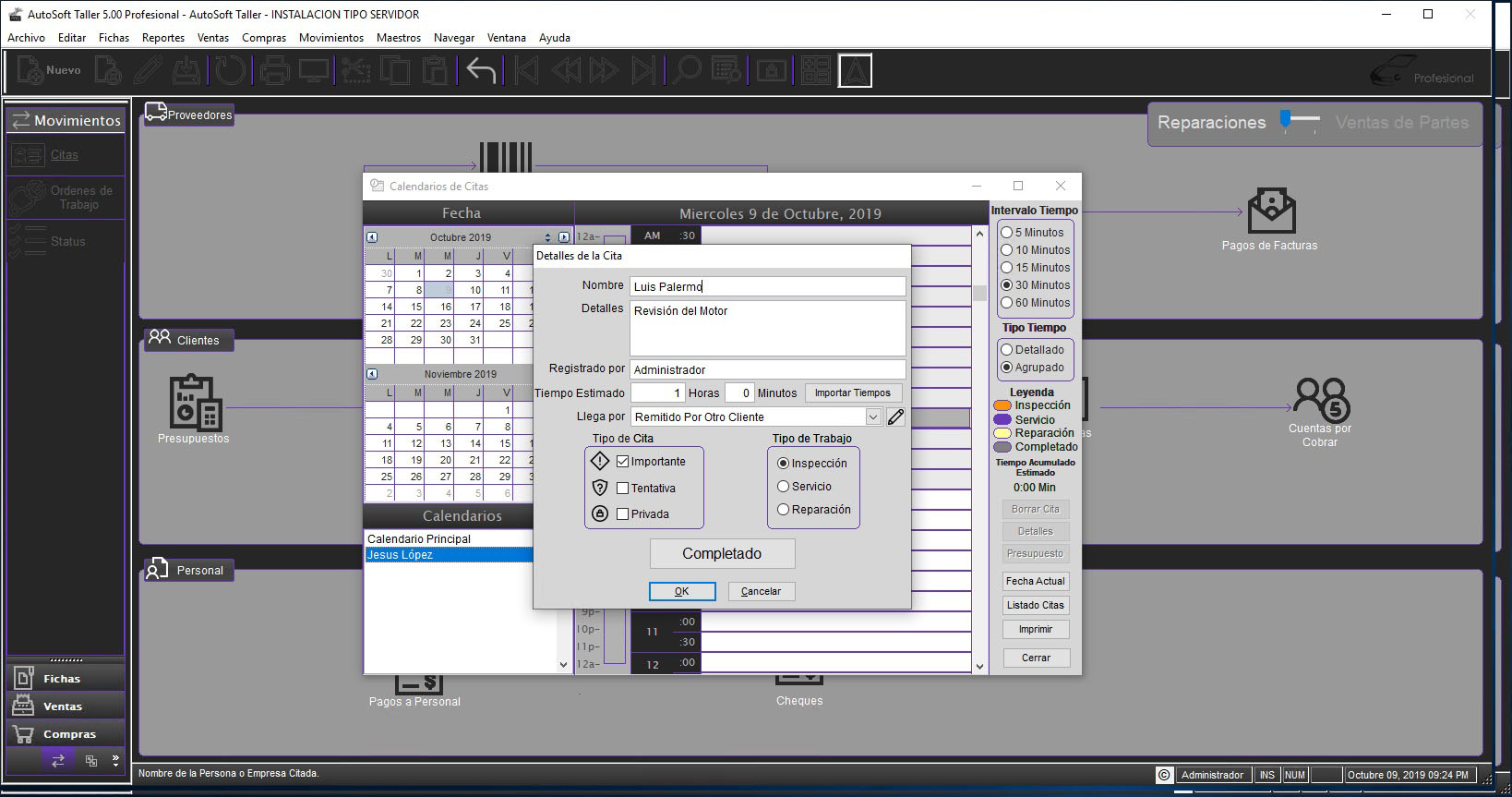Open the Ayuda menu
Viewport: 1512px width, 797px height.
click(555, 38)
